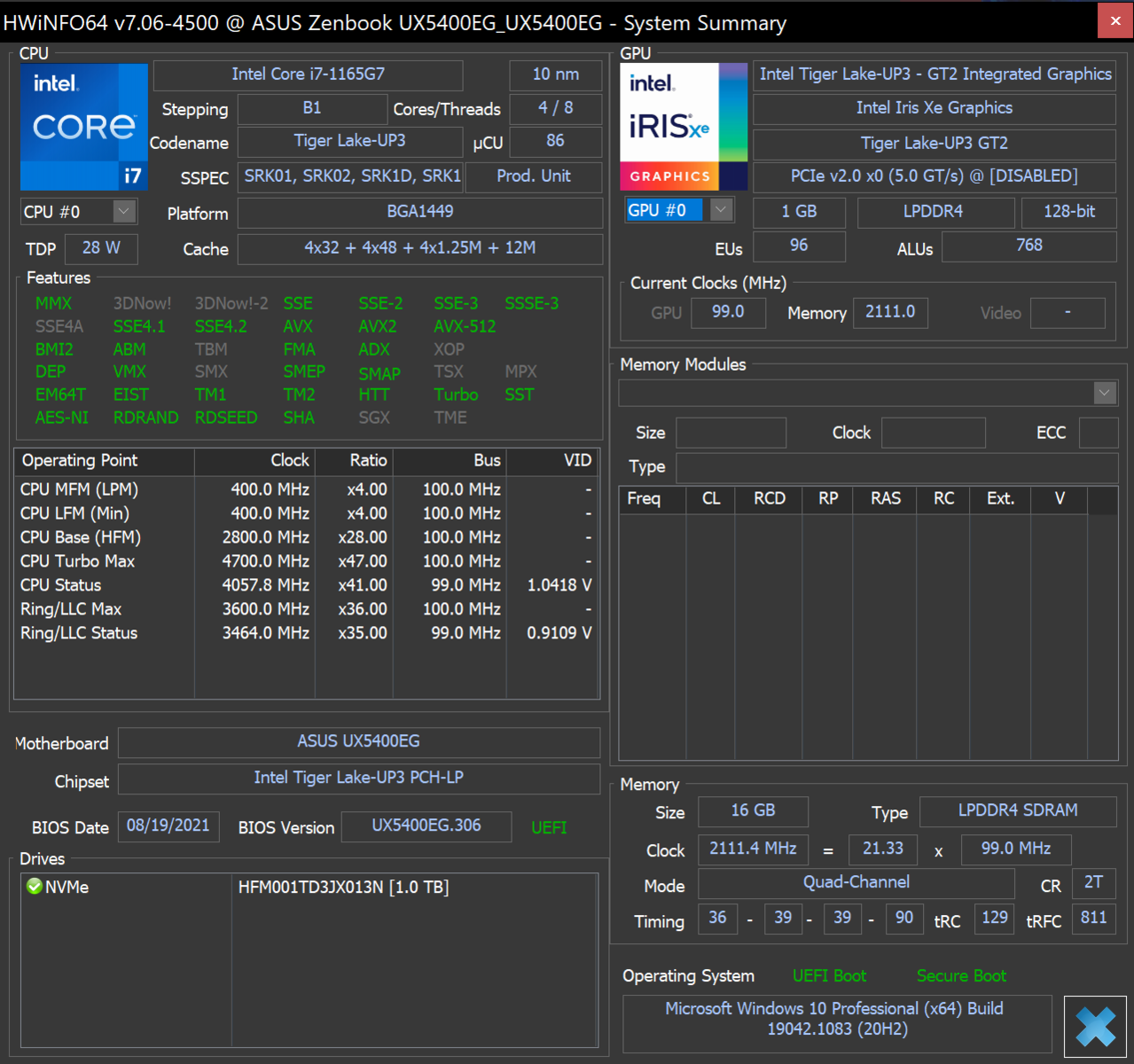
Task: Click the 1 GB GPU memory field
Action: click(799, 212)
